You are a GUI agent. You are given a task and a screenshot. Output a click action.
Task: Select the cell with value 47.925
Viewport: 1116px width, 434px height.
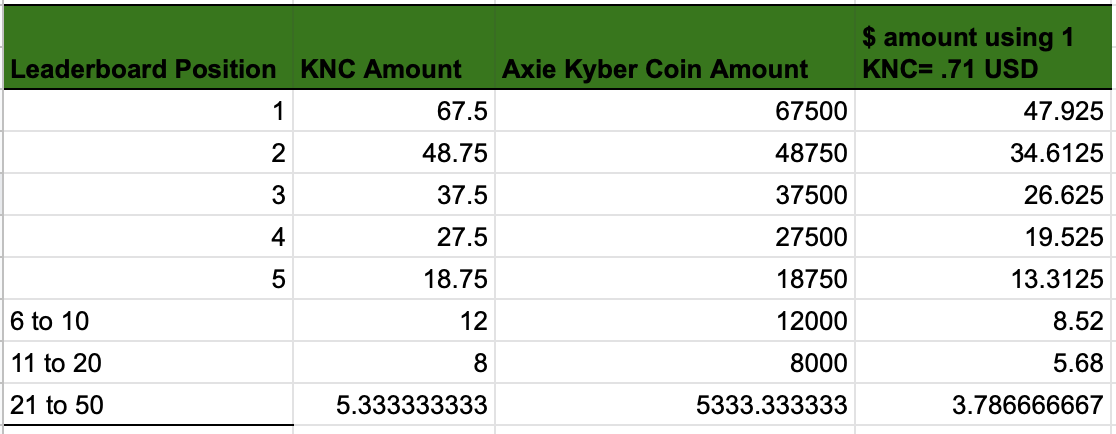[985, 111]
